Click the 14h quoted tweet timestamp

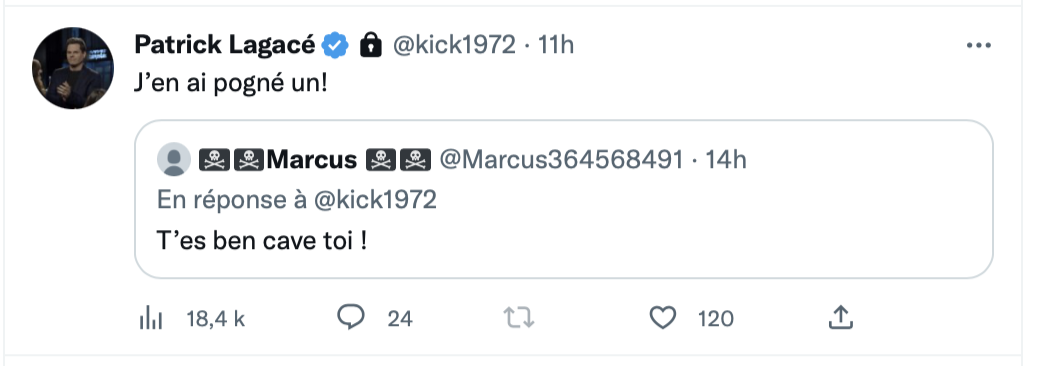[726, 160]
